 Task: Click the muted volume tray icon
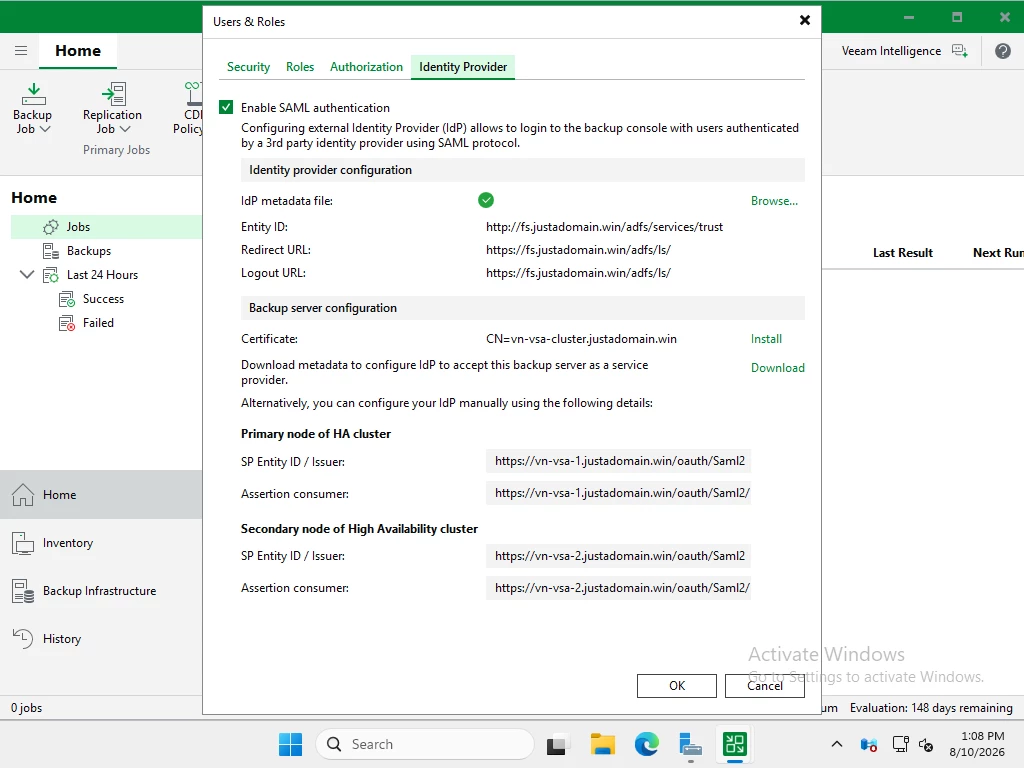926,744
